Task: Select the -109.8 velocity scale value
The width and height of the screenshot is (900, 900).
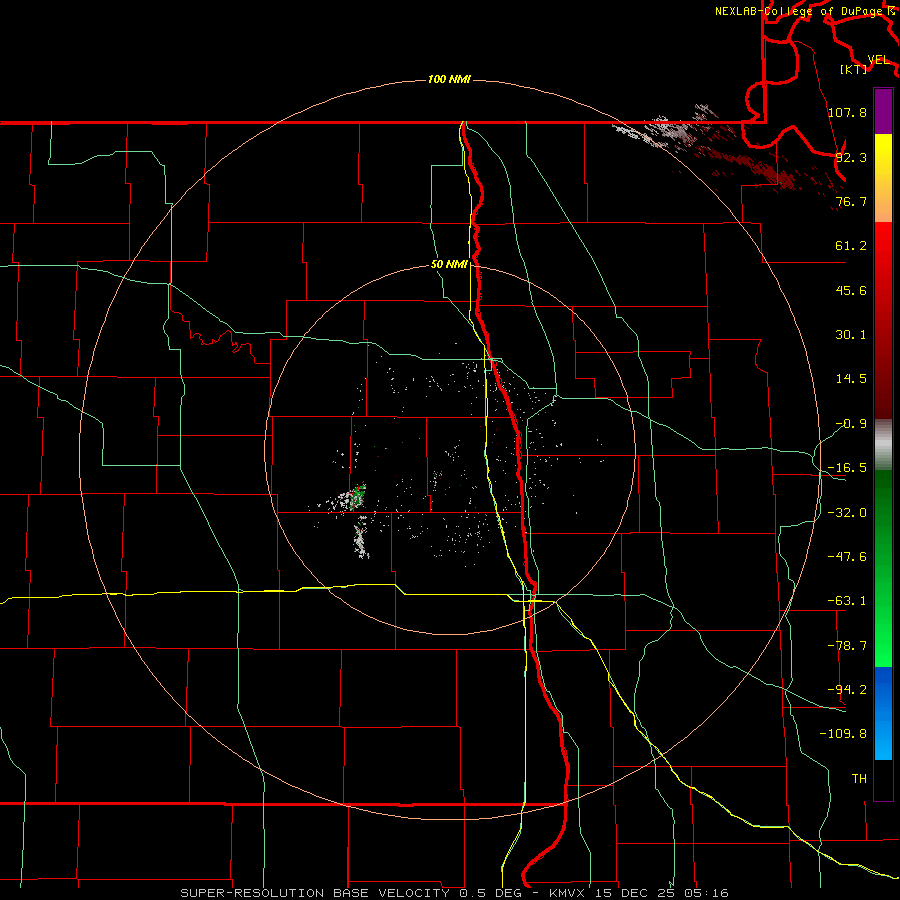Action: pos(843,734)
